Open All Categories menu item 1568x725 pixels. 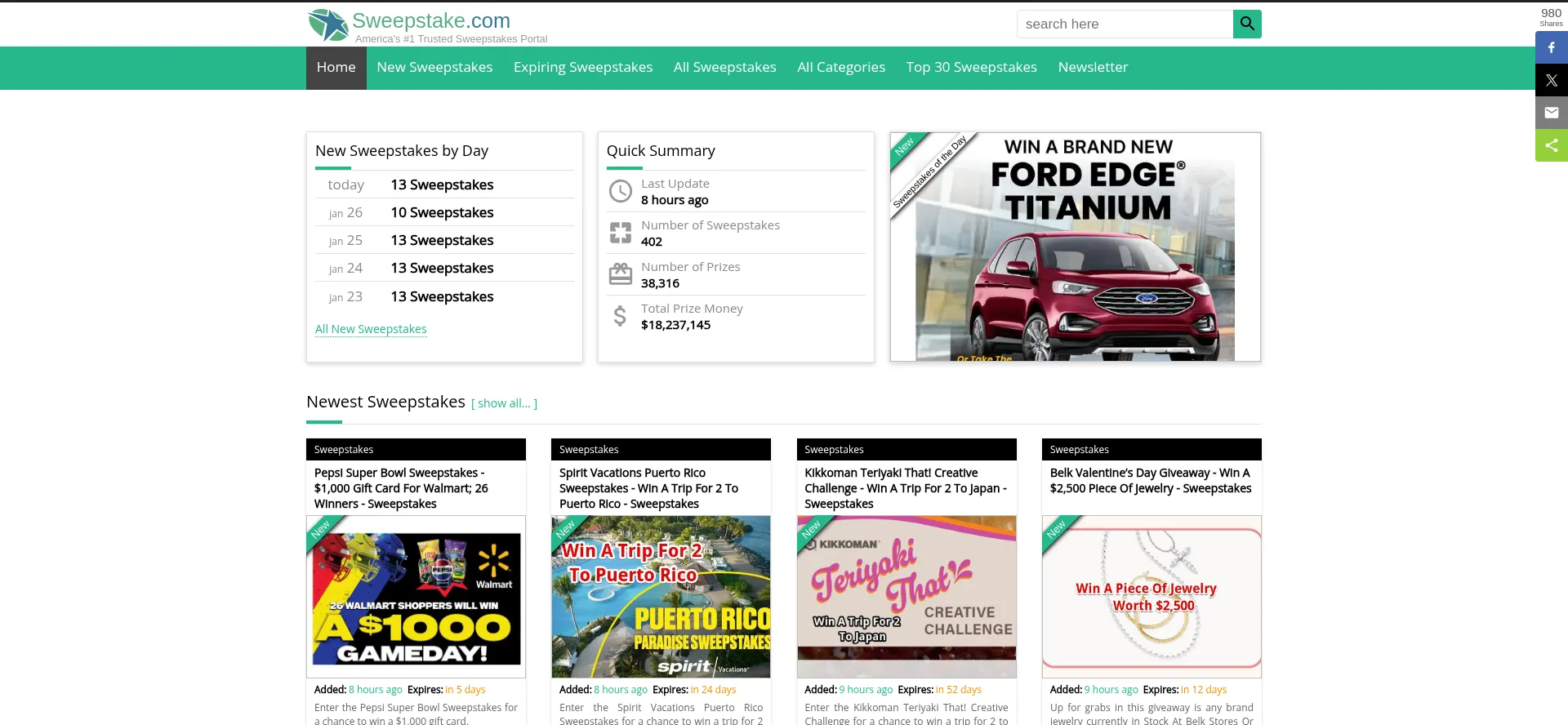pos(841,68)
